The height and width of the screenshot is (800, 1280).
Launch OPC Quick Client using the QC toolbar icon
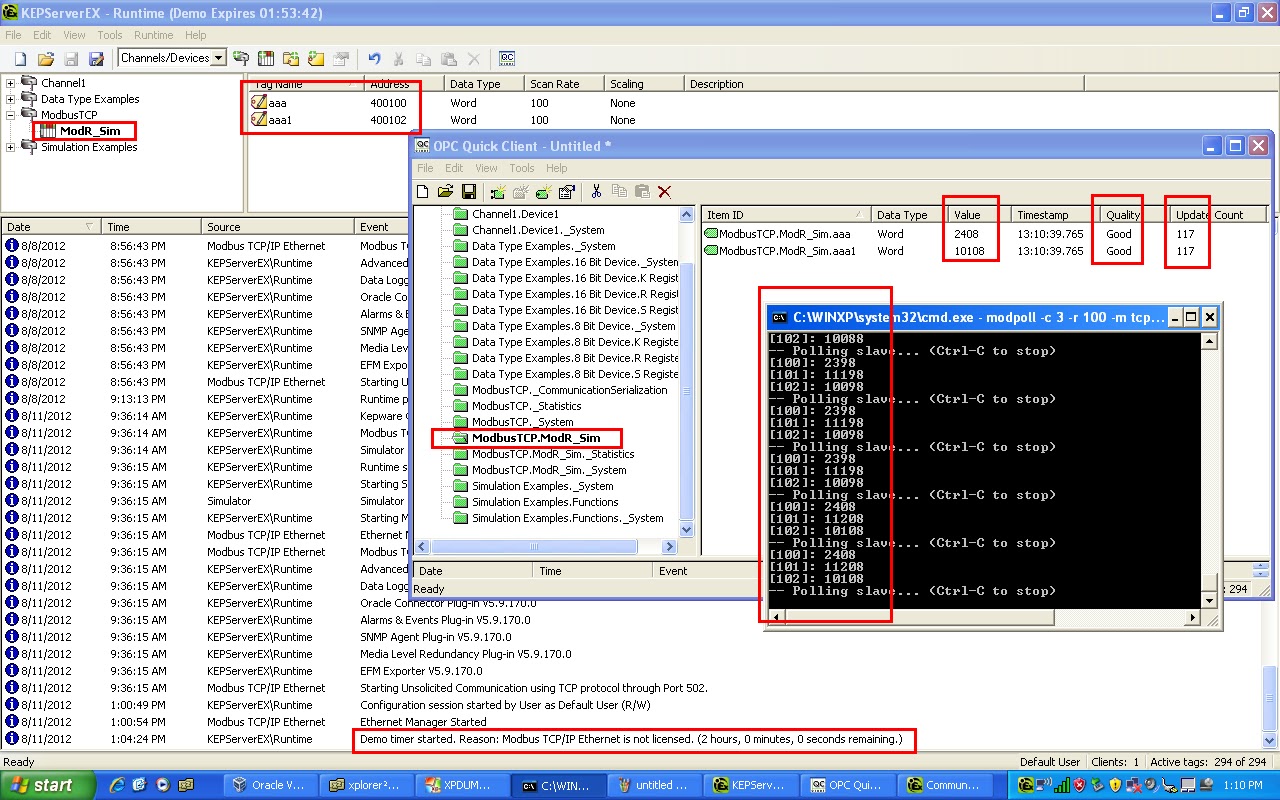508,58
